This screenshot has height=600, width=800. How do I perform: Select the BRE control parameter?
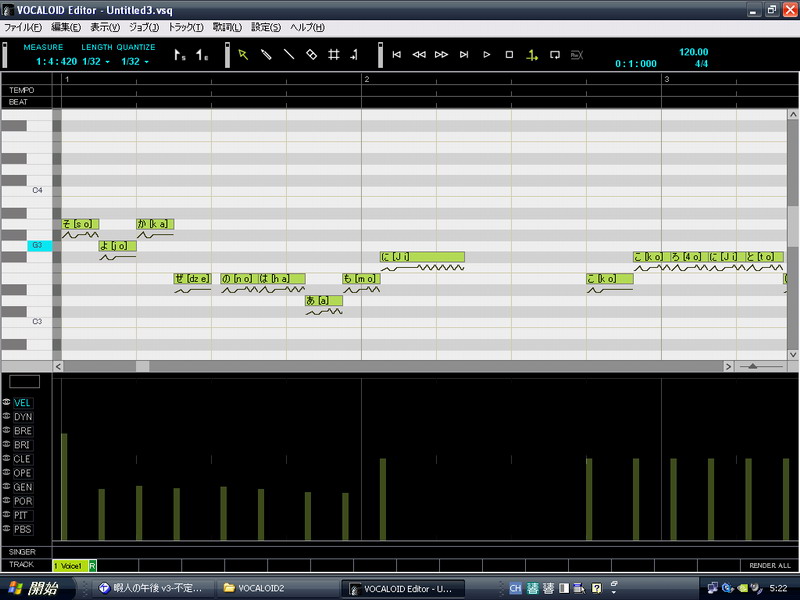coord(22,431)
